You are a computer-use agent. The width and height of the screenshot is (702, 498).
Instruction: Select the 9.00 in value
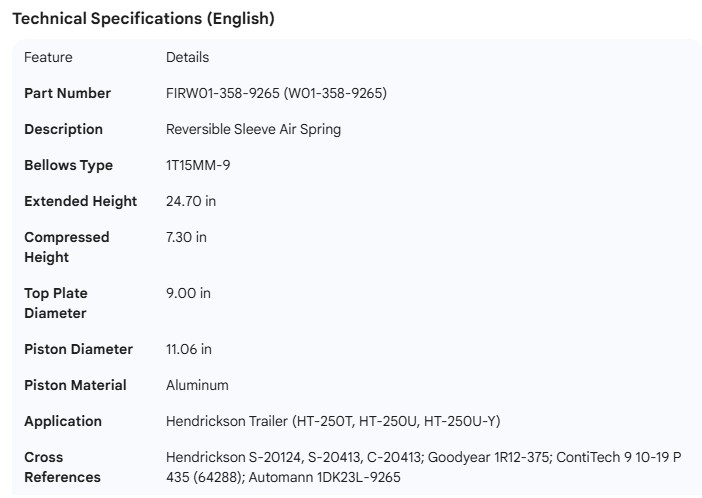[x=188, y=293]
